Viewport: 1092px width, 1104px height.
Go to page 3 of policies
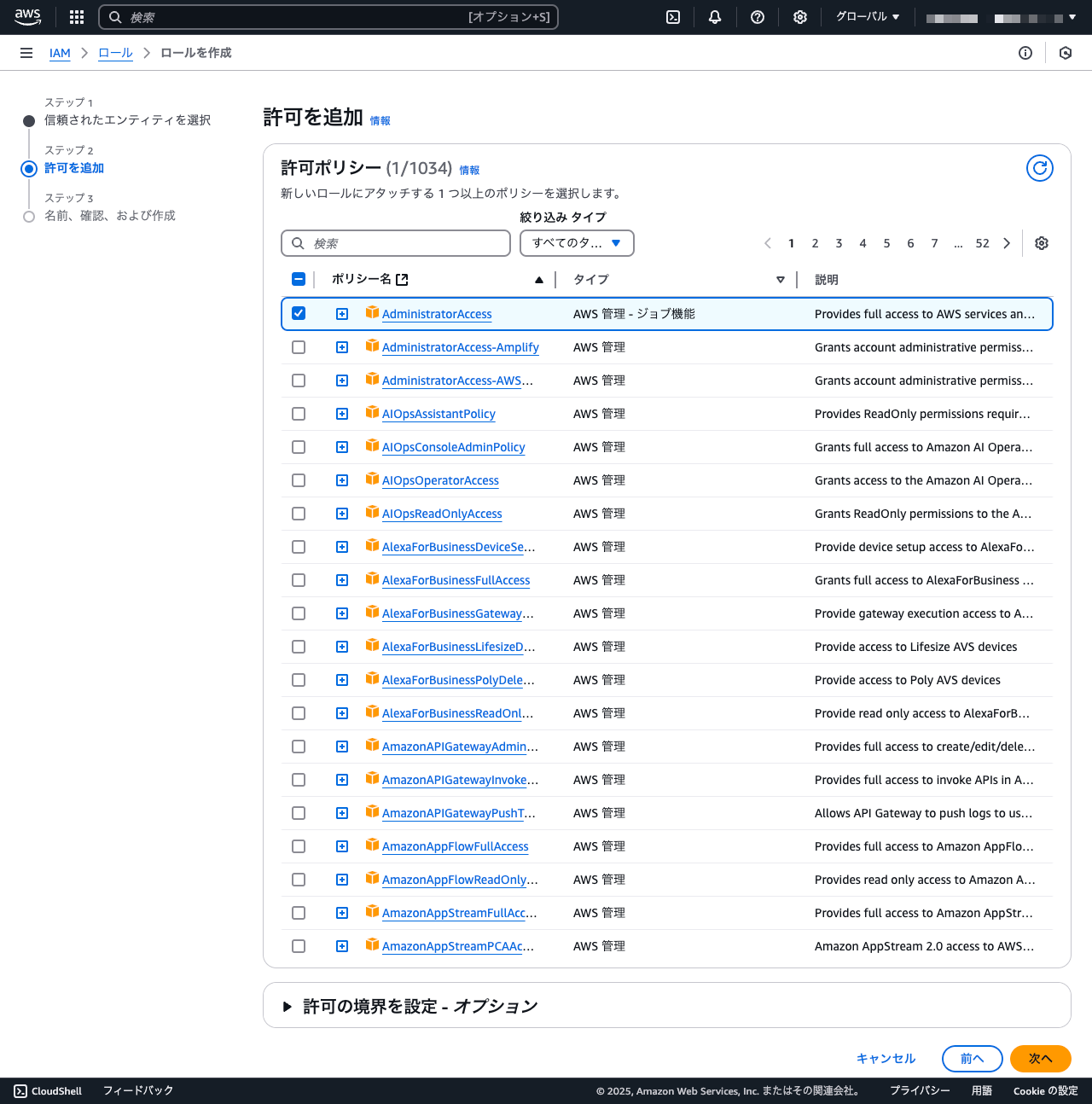point(839,243)
